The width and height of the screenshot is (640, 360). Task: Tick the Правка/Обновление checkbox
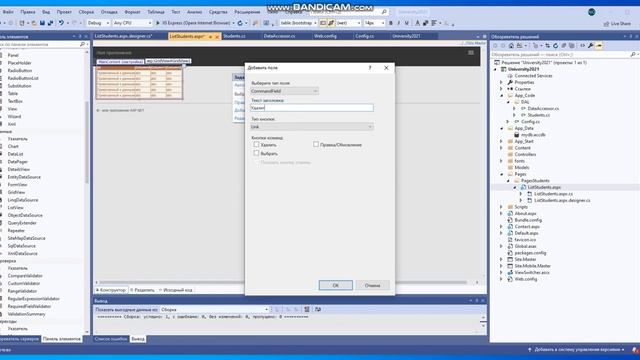(316, 144)
